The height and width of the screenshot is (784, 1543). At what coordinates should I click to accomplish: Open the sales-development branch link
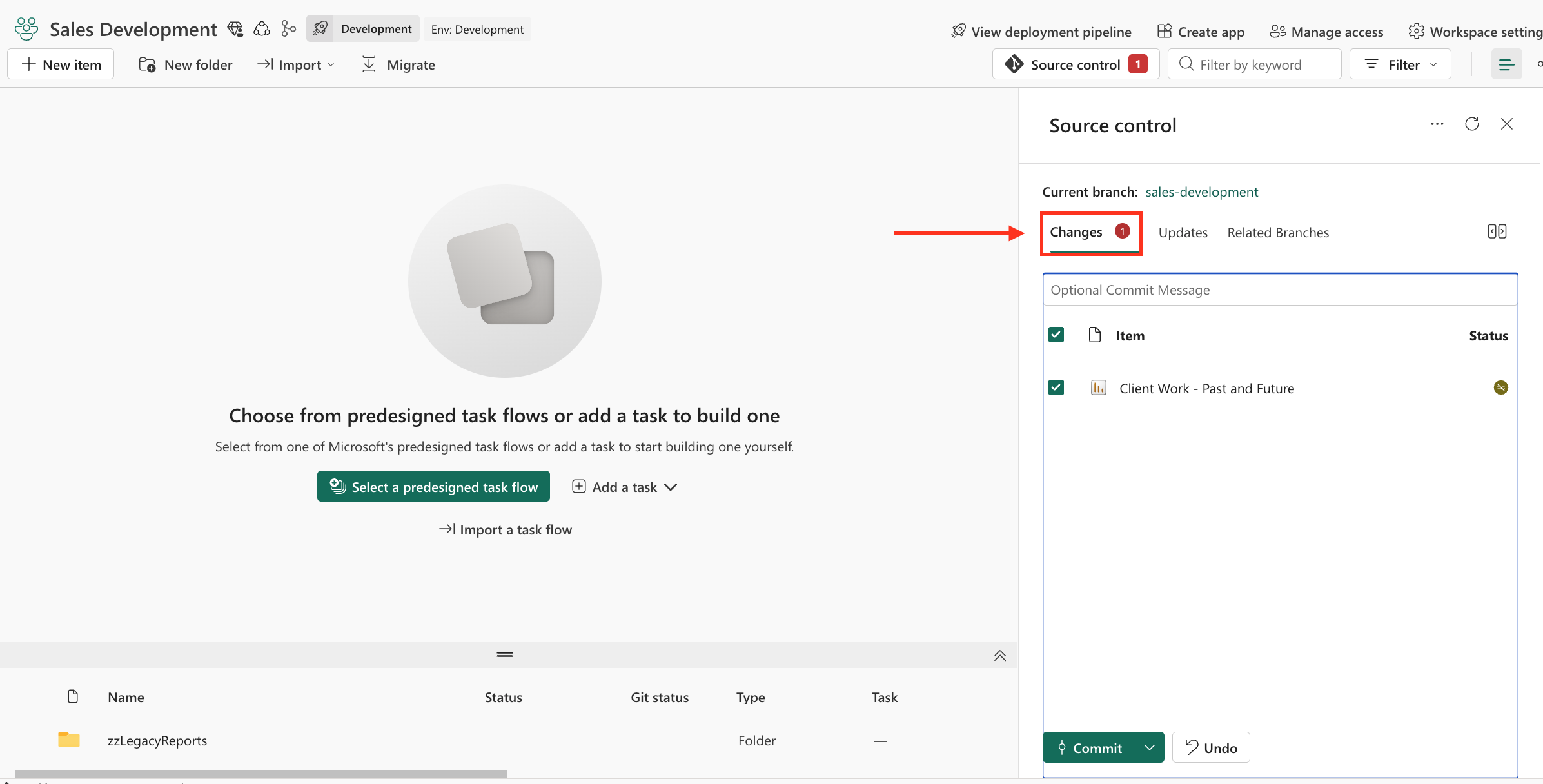(x=1201, y=192)
